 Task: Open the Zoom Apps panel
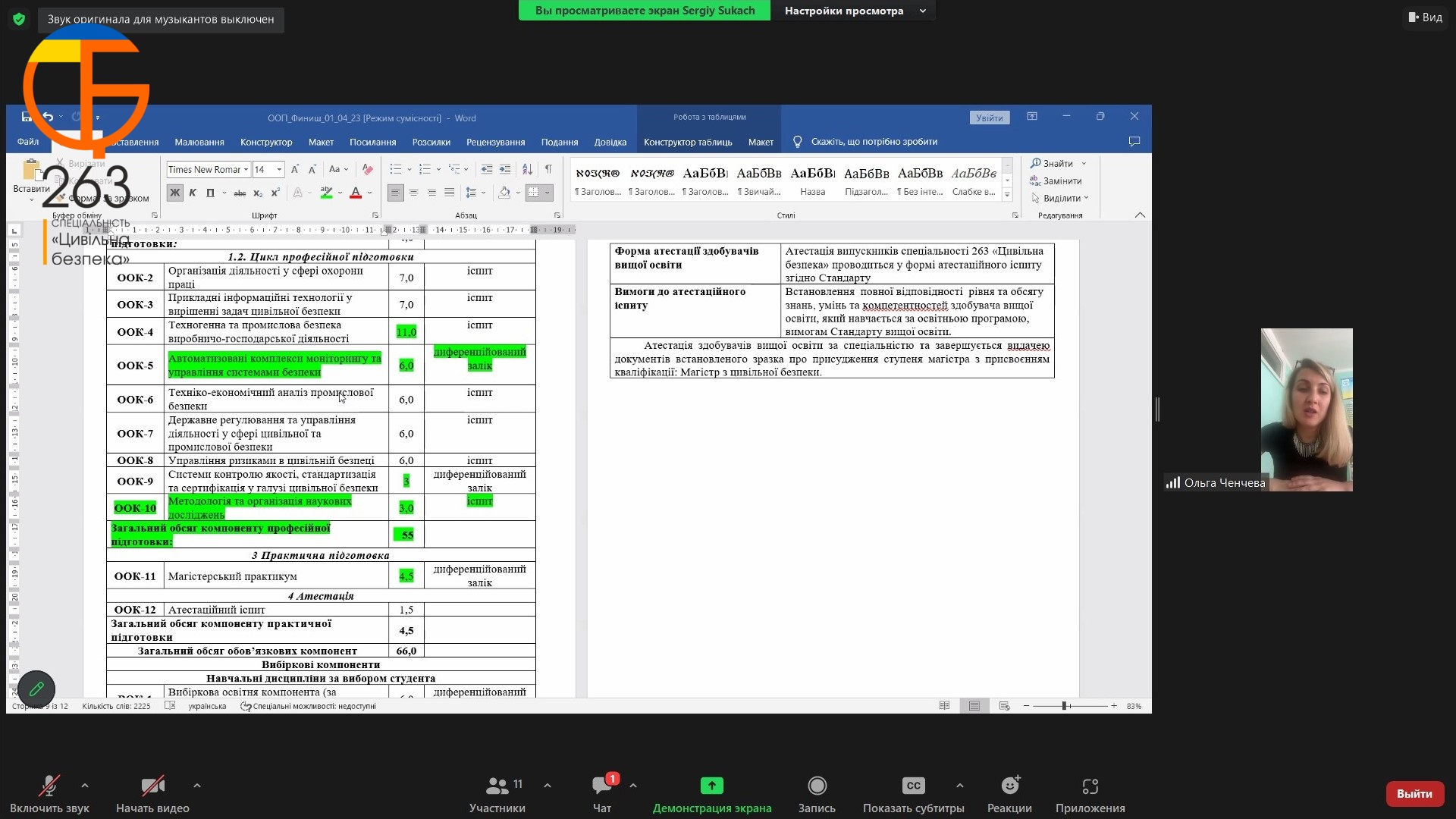[1090, 794]
